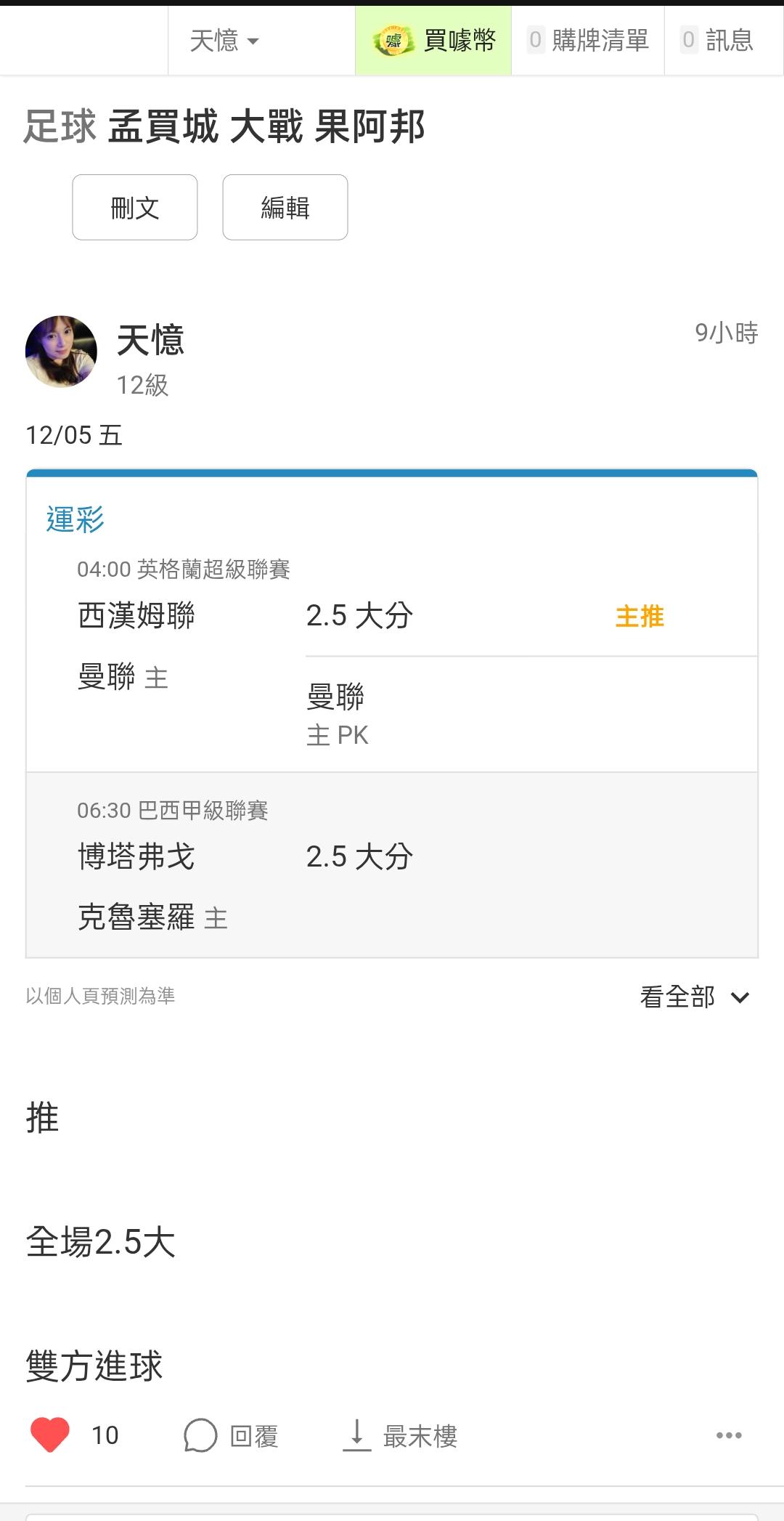Select the 克魯塞羅 team name

[x=136, y=917]
